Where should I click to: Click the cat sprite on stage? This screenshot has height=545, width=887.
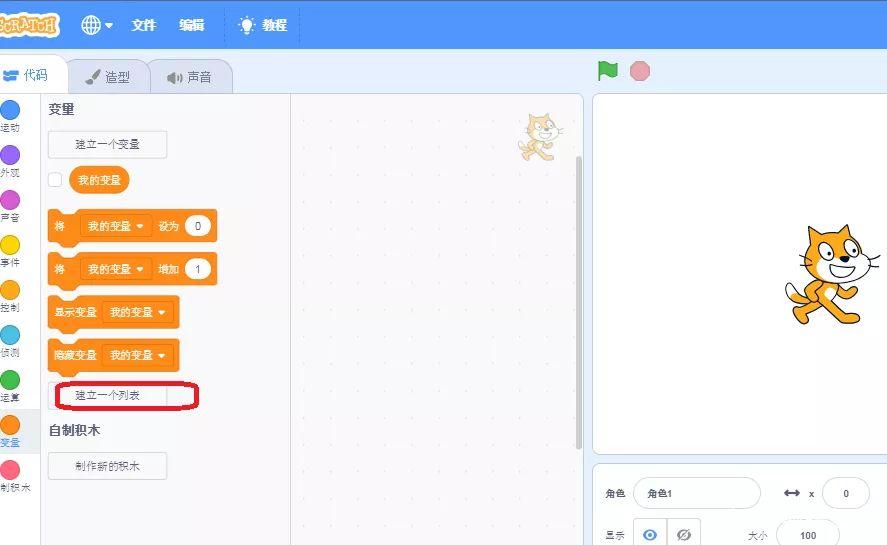tap(832, 275)
